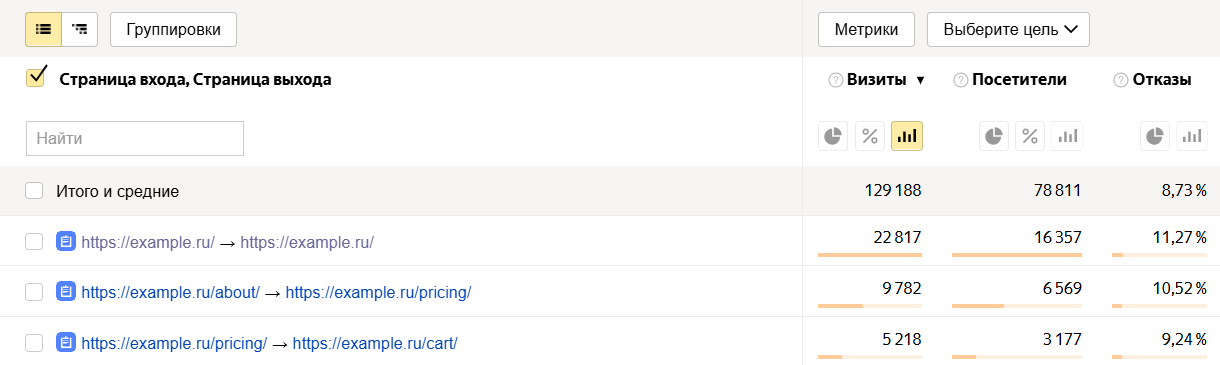
Task: Switch to tree list view icon
Action: click(80, 30)
